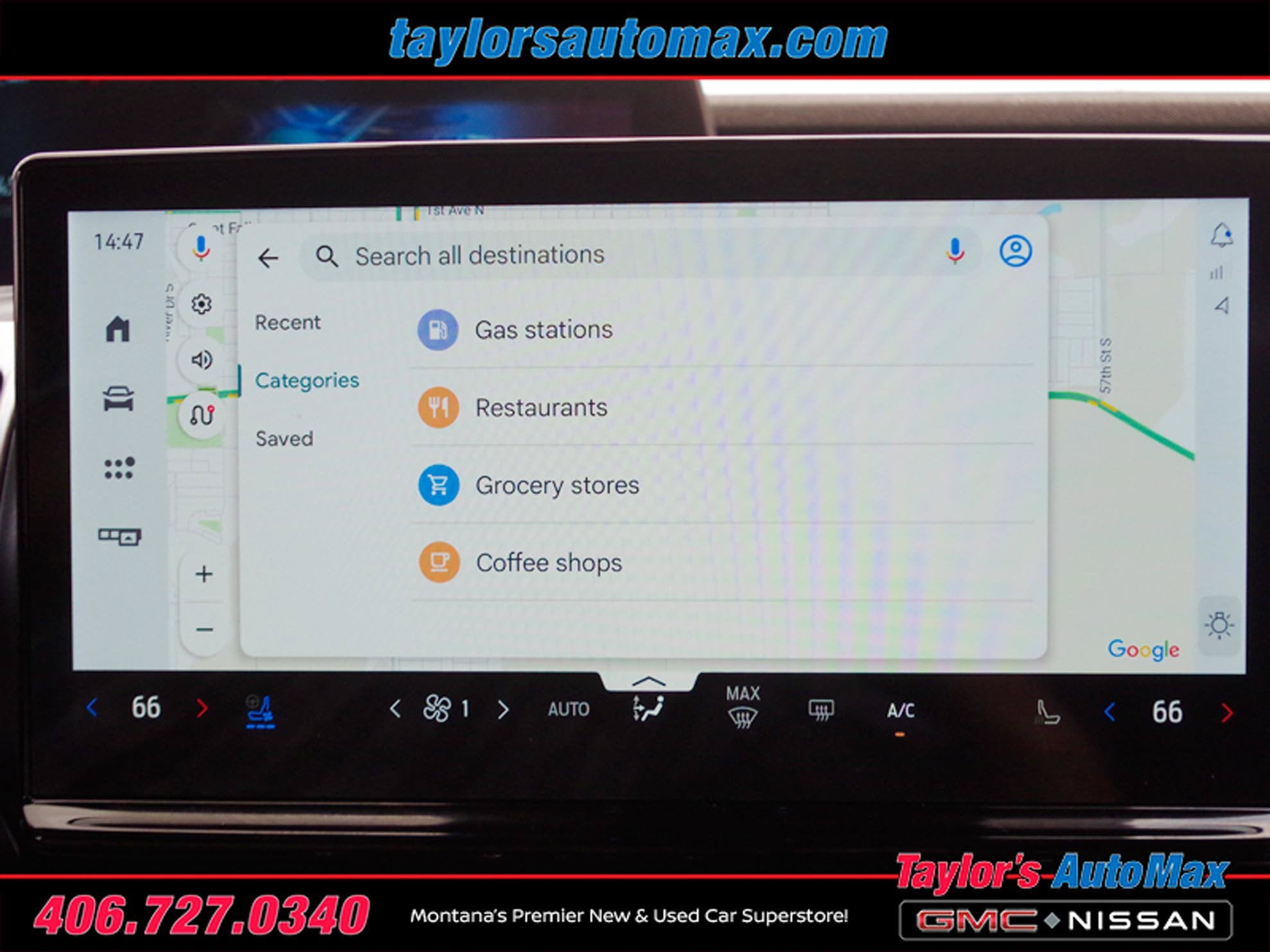Toggle the driver heated seat
Image resolution: width=1270 pixels, height=952 pixels.
pyautogui.click(x=261, y=711)
